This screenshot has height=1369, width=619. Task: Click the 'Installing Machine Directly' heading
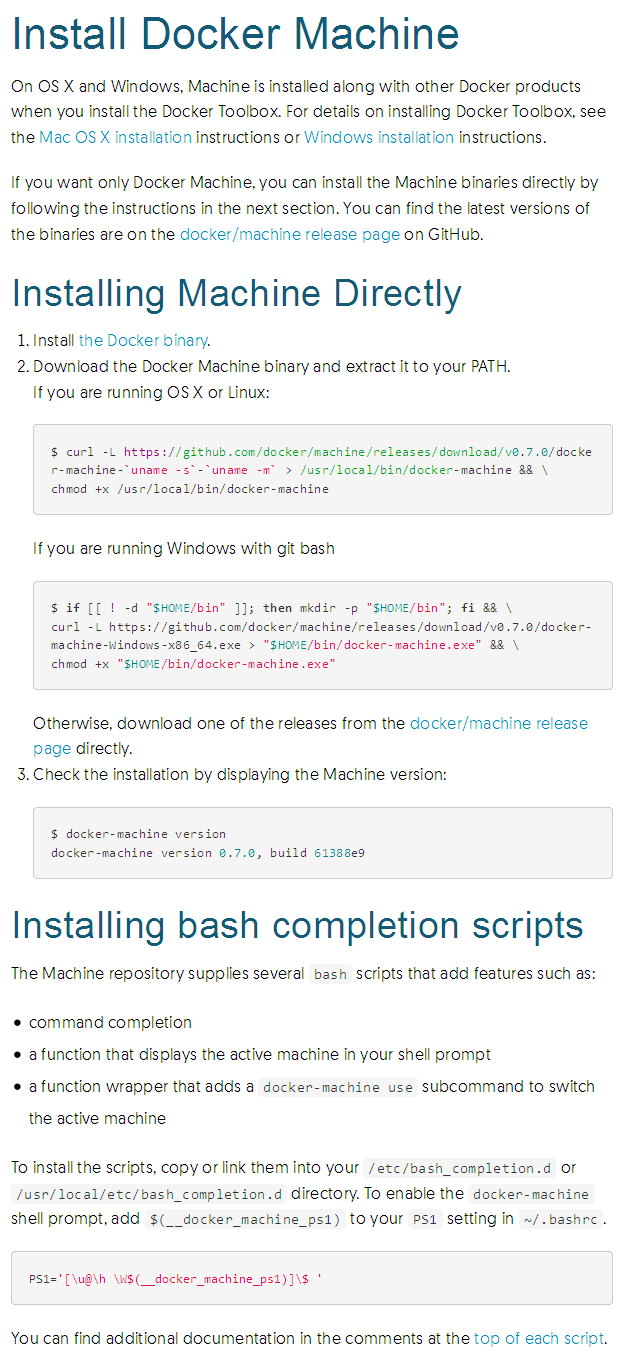(236, 294)
